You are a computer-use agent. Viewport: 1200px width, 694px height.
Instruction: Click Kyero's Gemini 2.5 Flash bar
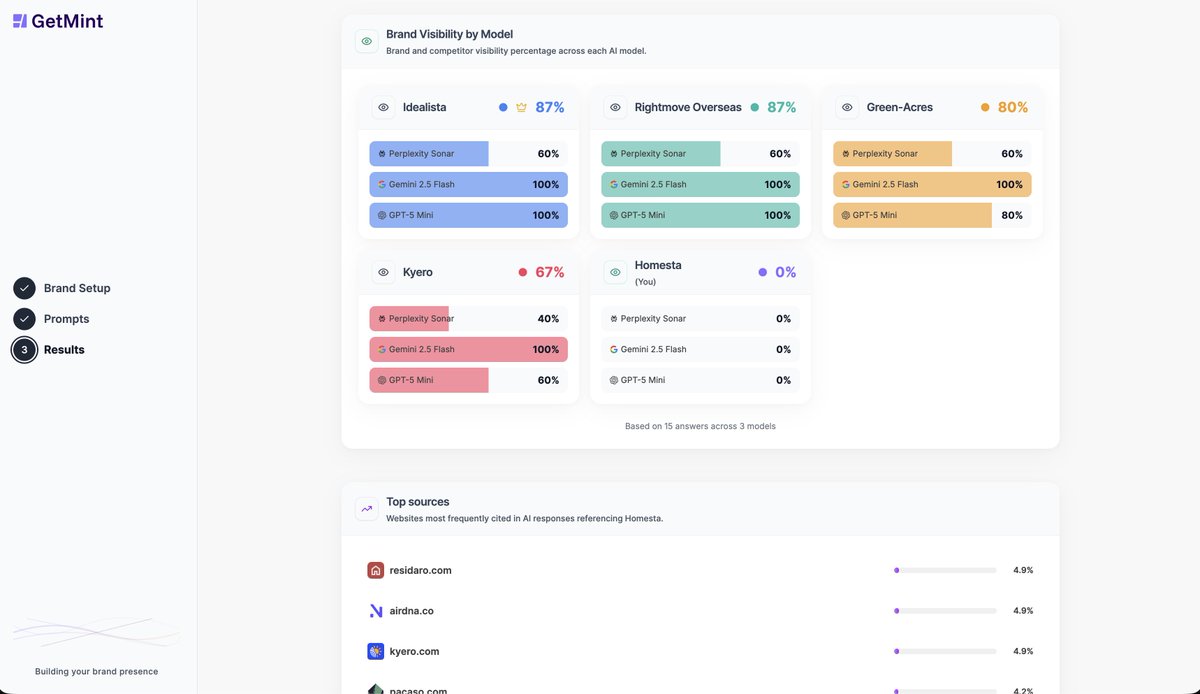point(468,349)
